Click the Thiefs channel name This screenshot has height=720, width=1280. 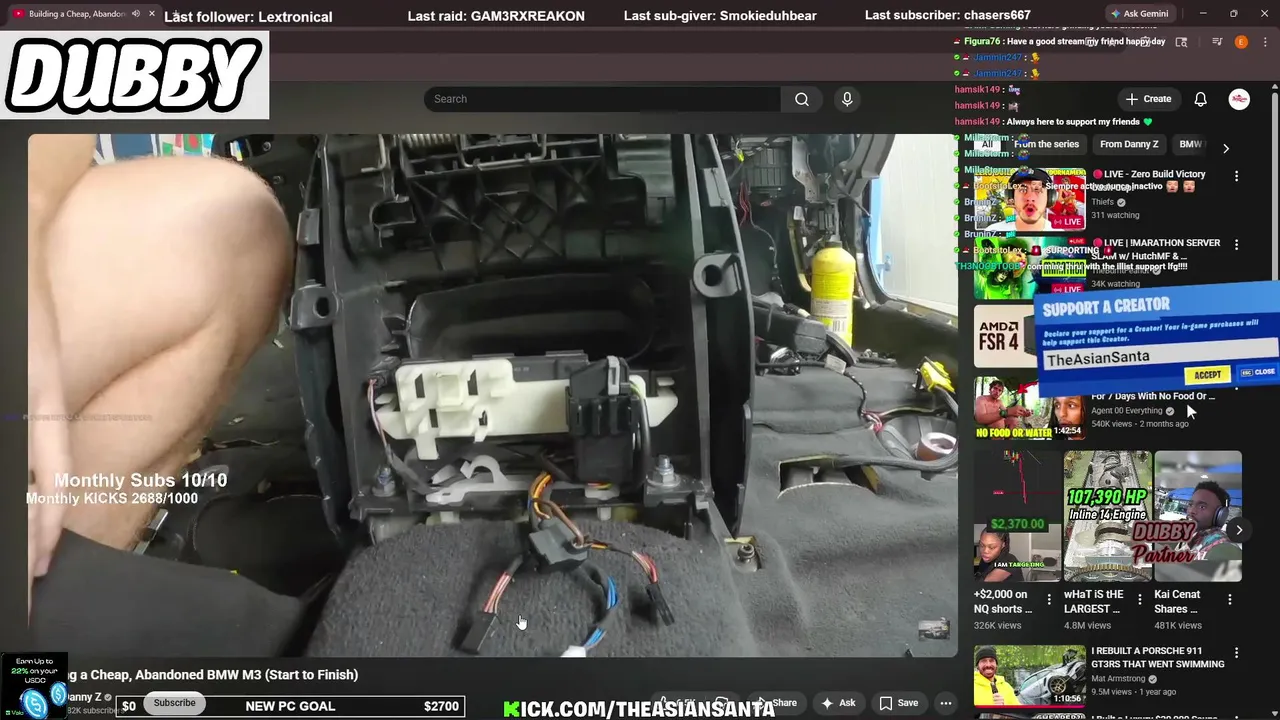click(x=1102, y=202)
